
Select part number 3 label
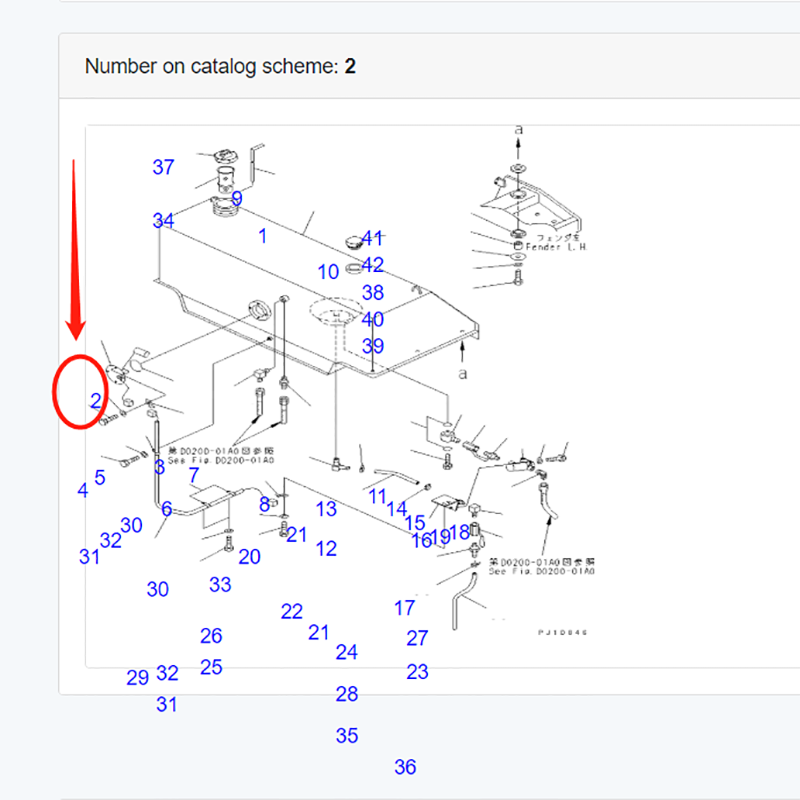(x=159, y=466)
